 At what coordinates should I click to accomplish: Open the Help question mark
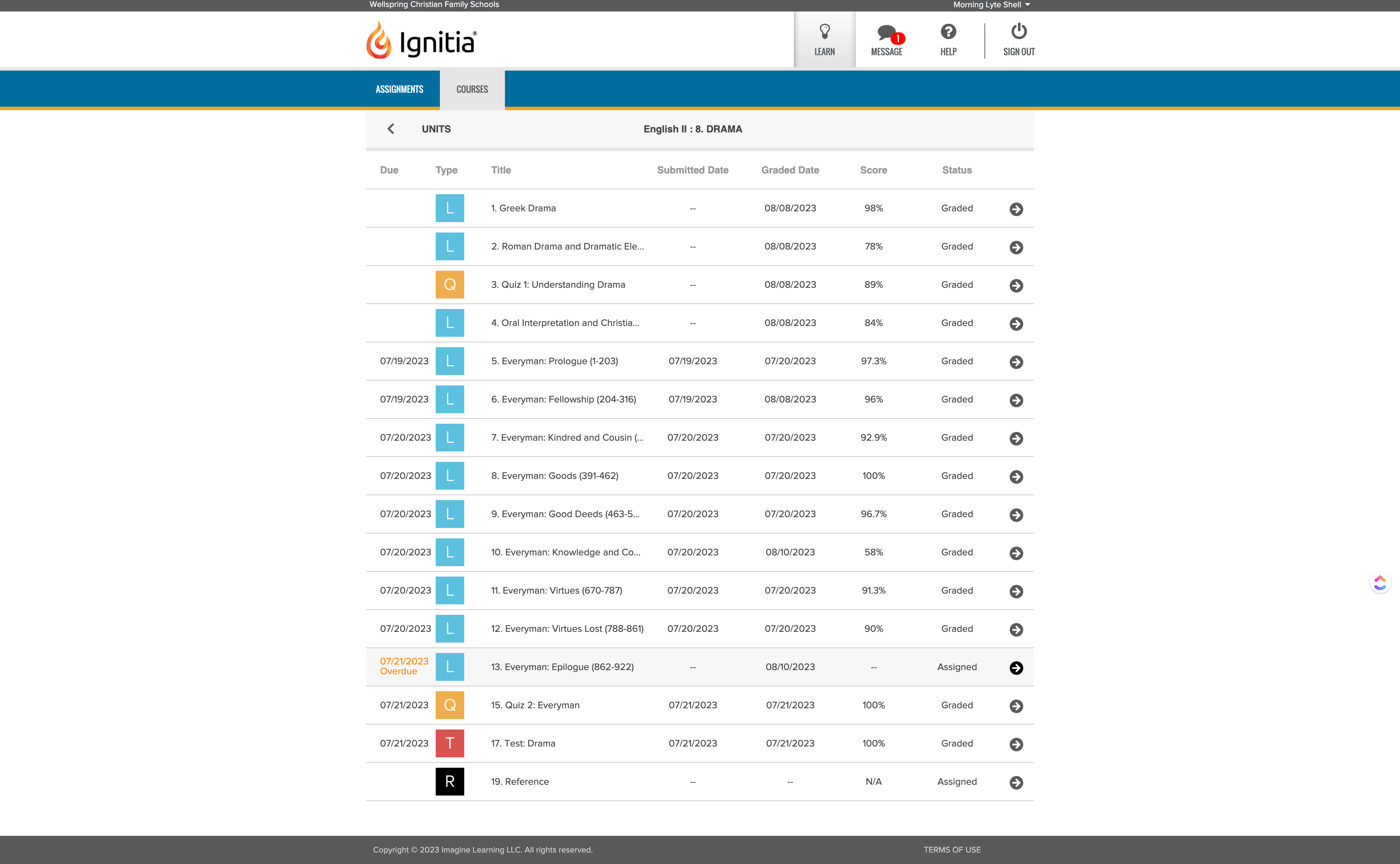(x=948, y=39)
